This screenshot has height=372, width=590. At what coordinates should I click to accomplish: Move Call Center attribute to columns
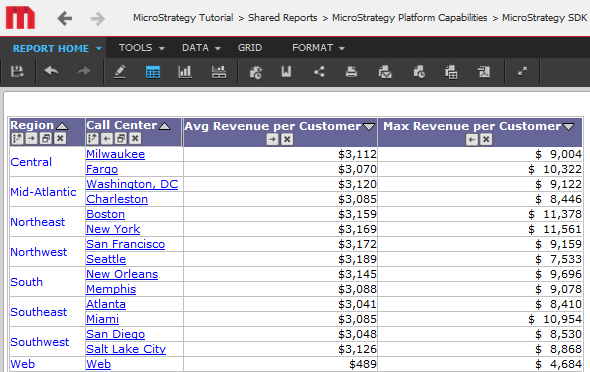click(x=93, y=138)
